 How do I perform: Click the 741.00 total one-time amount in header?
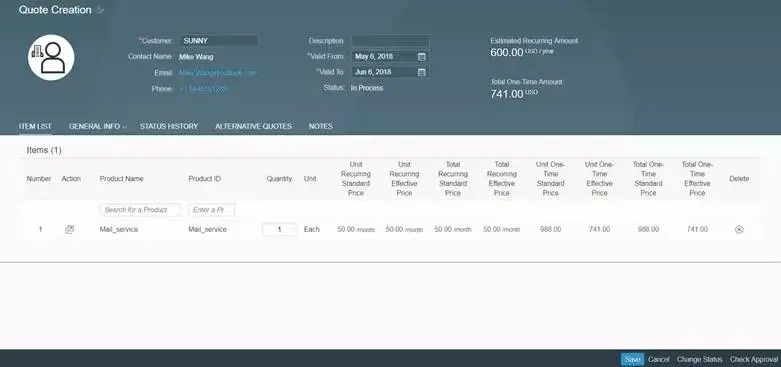coord(507,94)
